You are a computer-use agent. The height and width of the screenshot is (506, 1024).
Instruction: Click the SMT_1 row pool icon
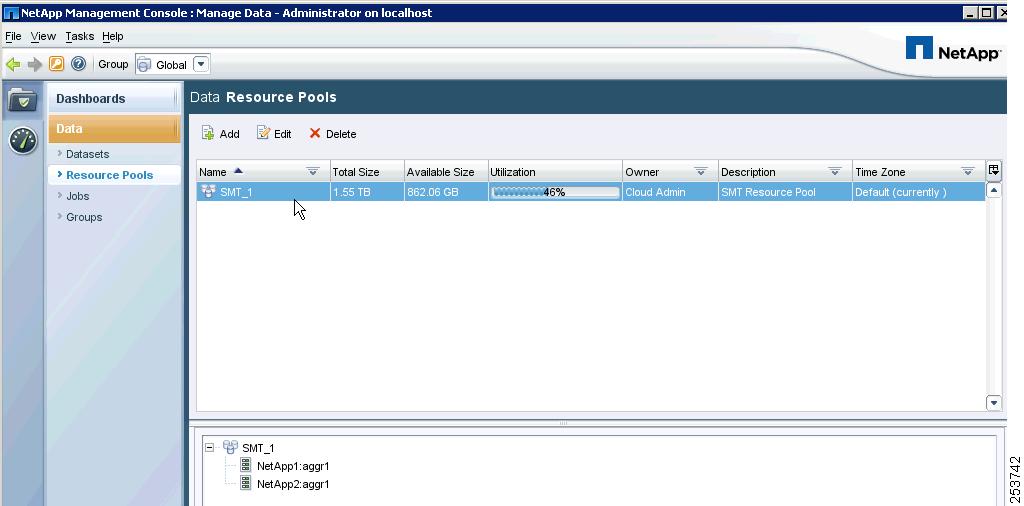pyautogui.click(x=208, y=191)
